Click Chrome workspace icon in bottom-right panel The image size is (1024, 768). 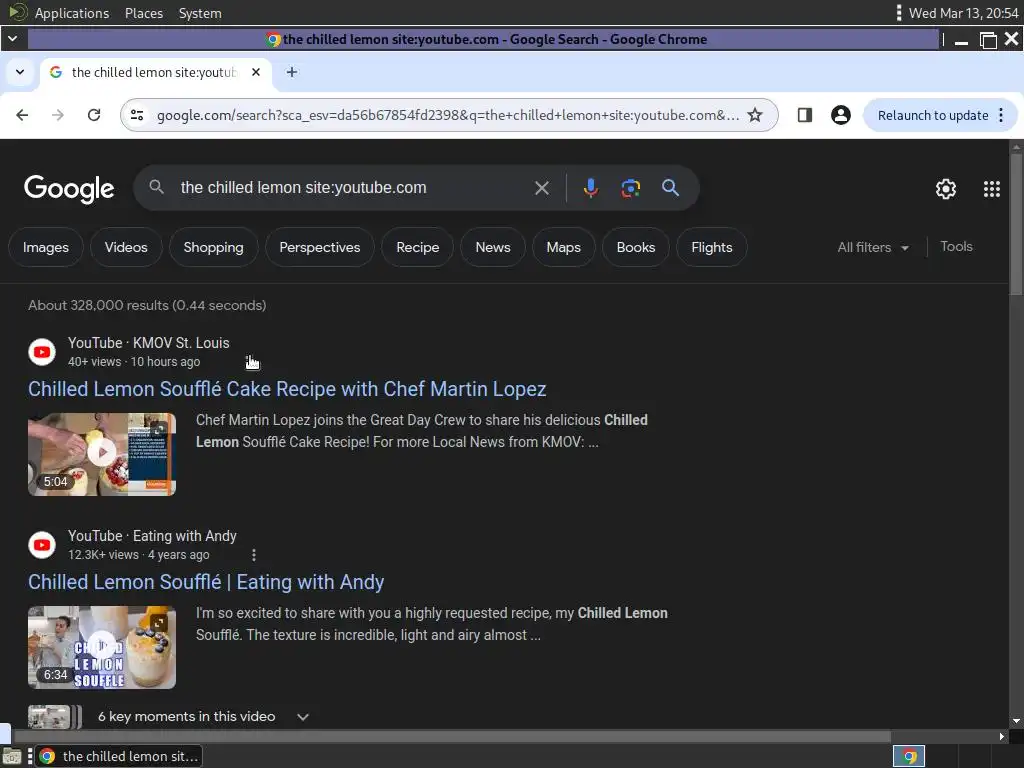[909, 756]
